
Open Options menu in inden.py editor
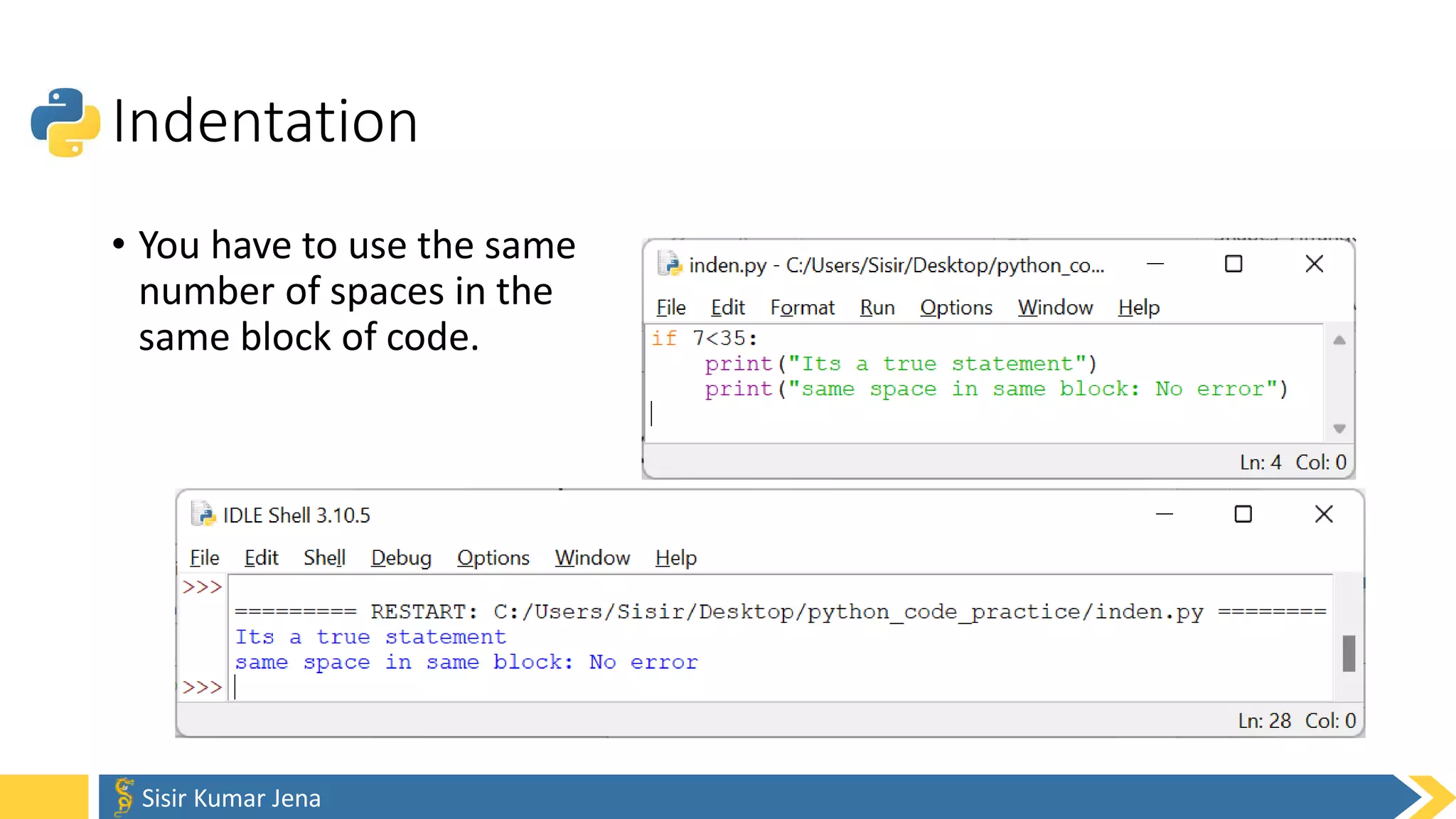[955, 307]
